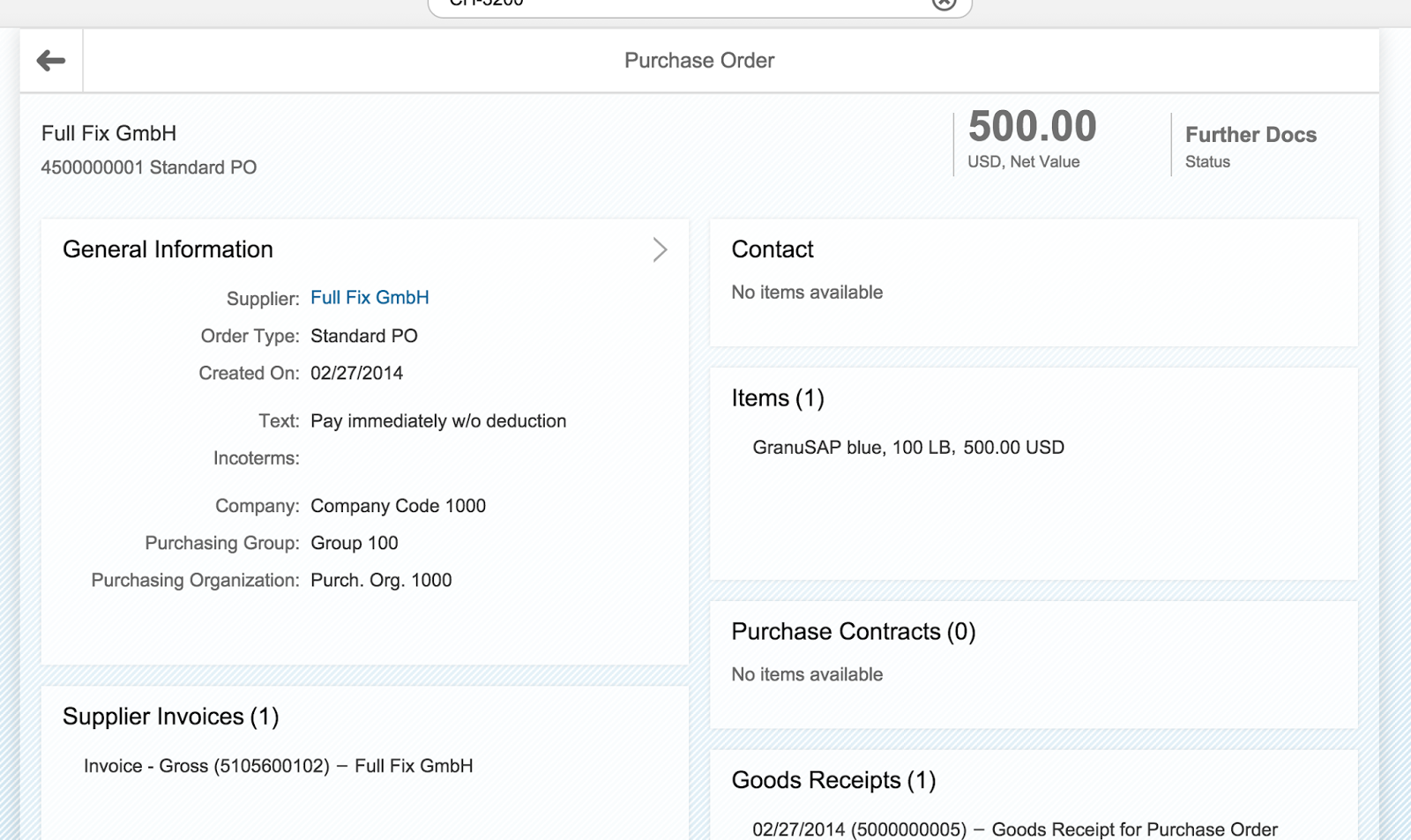1411x840 pixels.
Task: Click the Company Code 1000 value
Action: [398, 506]
